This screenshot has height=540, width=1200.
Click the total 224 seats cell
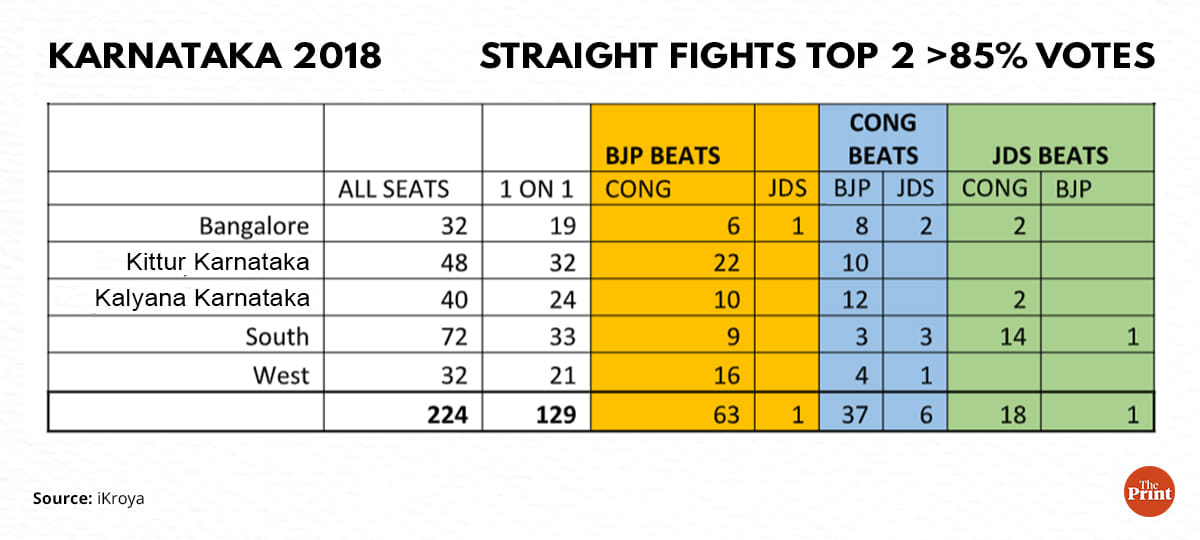click(445, 413)
